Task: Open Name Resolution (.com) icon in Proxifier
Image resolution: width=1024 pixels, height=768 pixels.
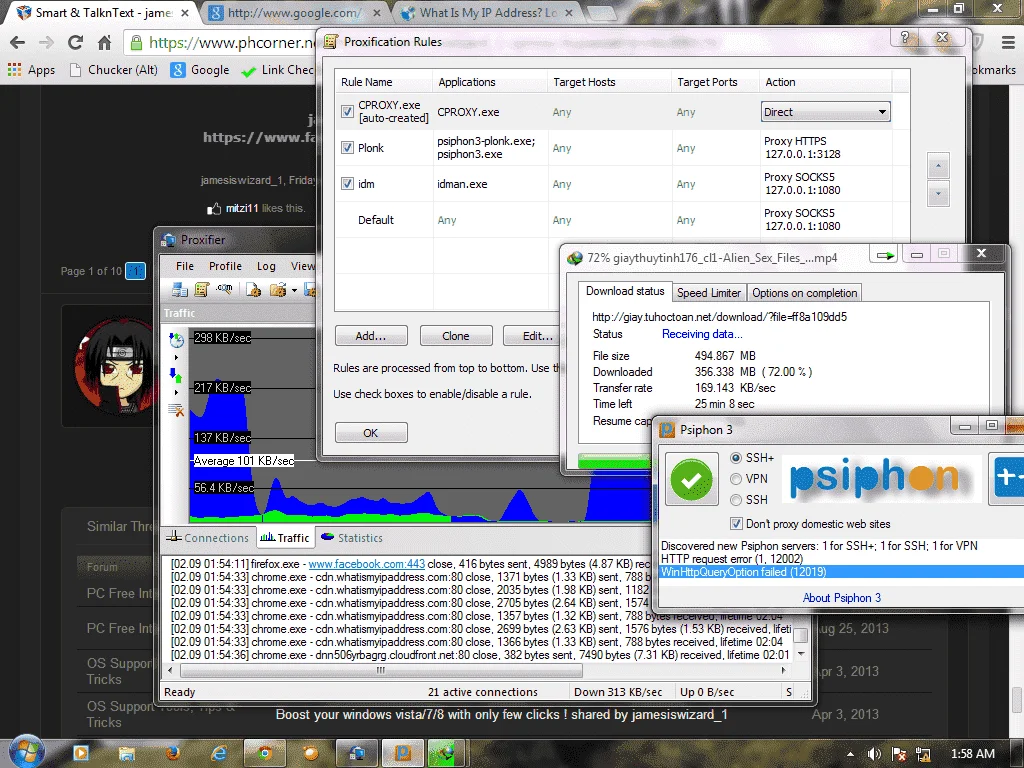Action: pos(224,289)
